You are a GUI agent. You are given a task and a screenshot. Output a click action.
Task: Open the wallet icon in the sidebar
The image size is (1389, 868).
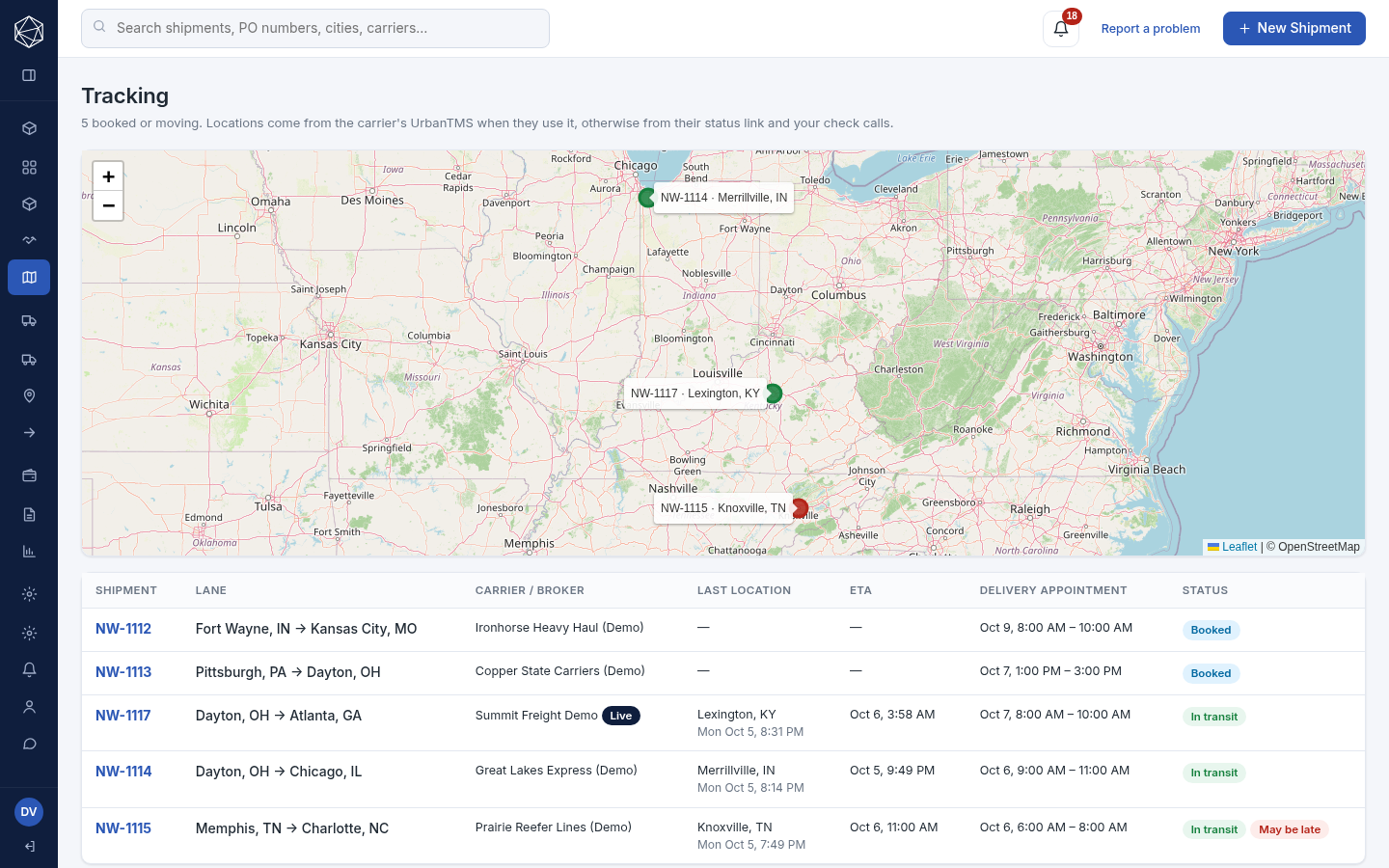click(x=29, y=475)
